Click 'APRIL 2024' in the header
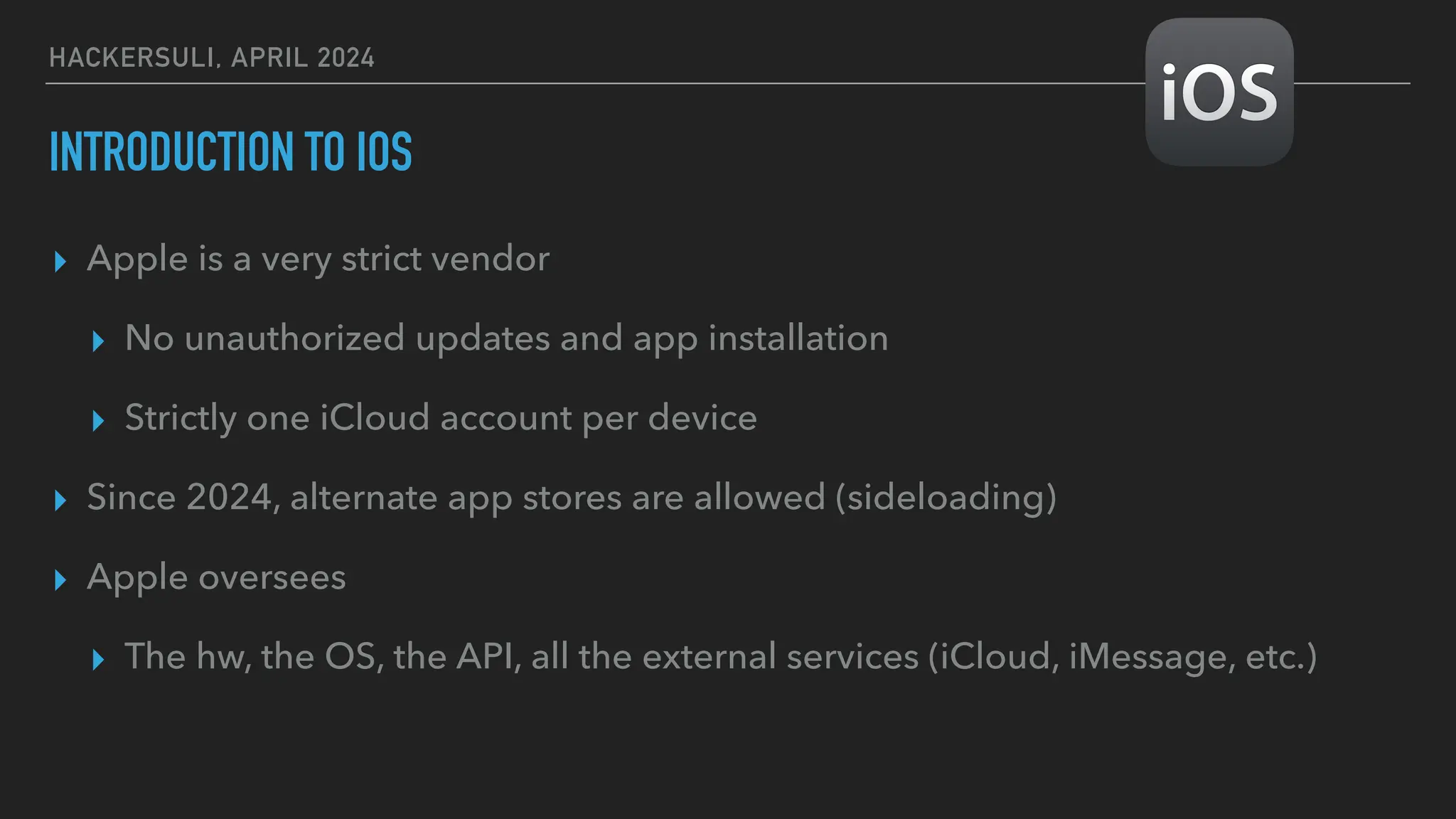 (x=303, y=58)
